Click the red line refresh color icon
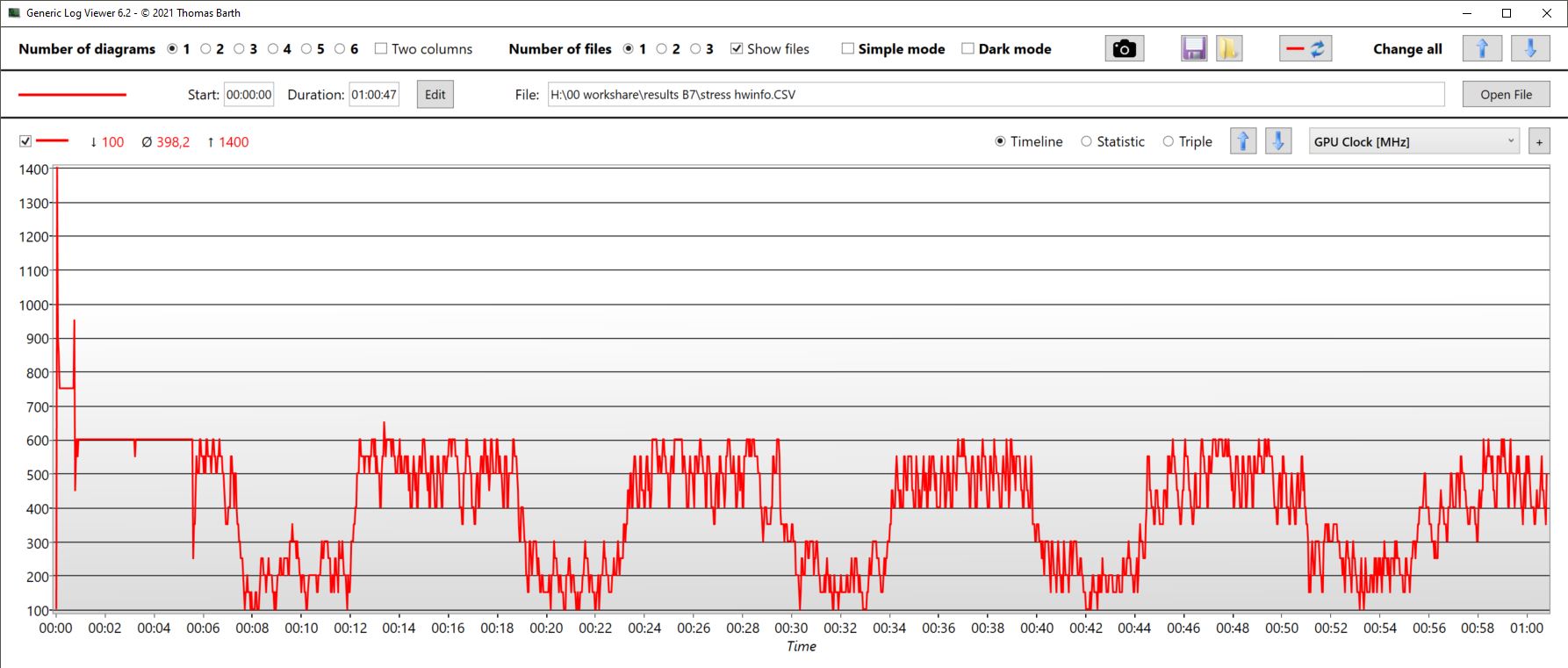The image size is (1568, 668). pos(1305,49)
